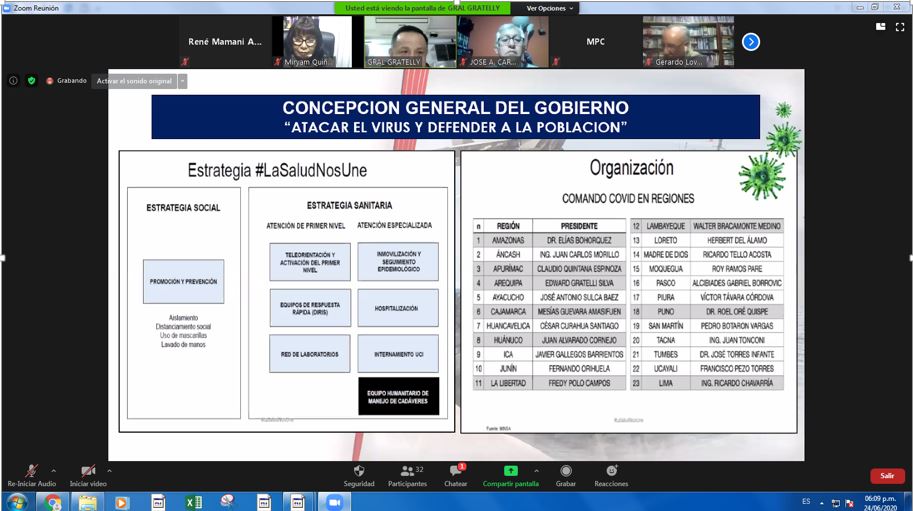The width and height of the screenshot is (913, 511).
Task: Click the meeting info icon beside the green shield
Action: click(x=13, y=81)
